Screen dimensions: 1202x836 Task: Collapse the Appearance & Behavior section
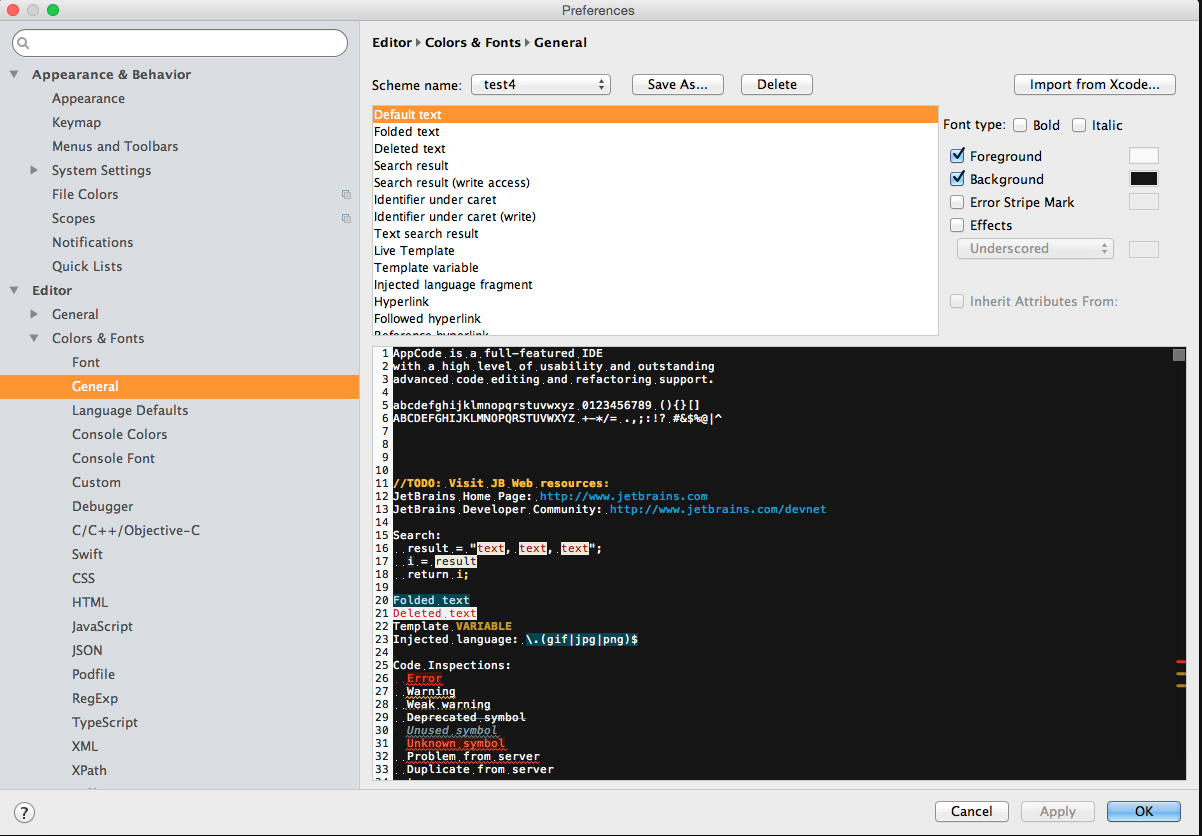point(14,74)
